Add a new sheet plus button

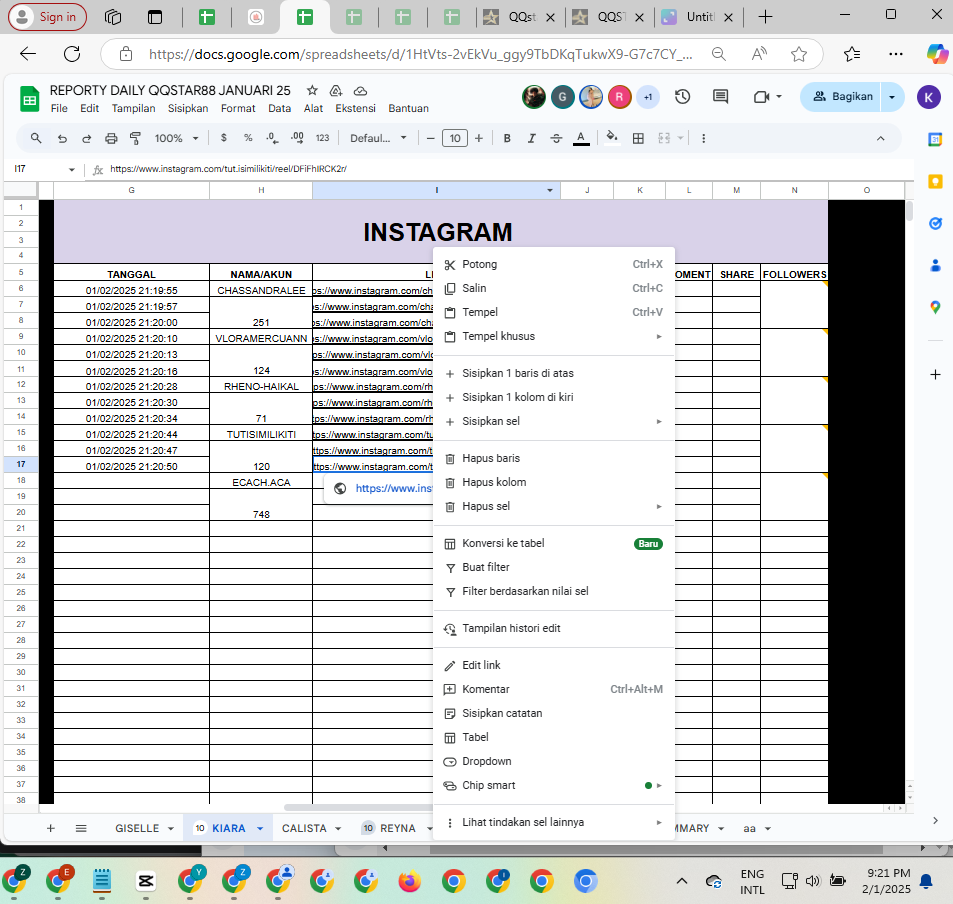[x=51, y=828]
